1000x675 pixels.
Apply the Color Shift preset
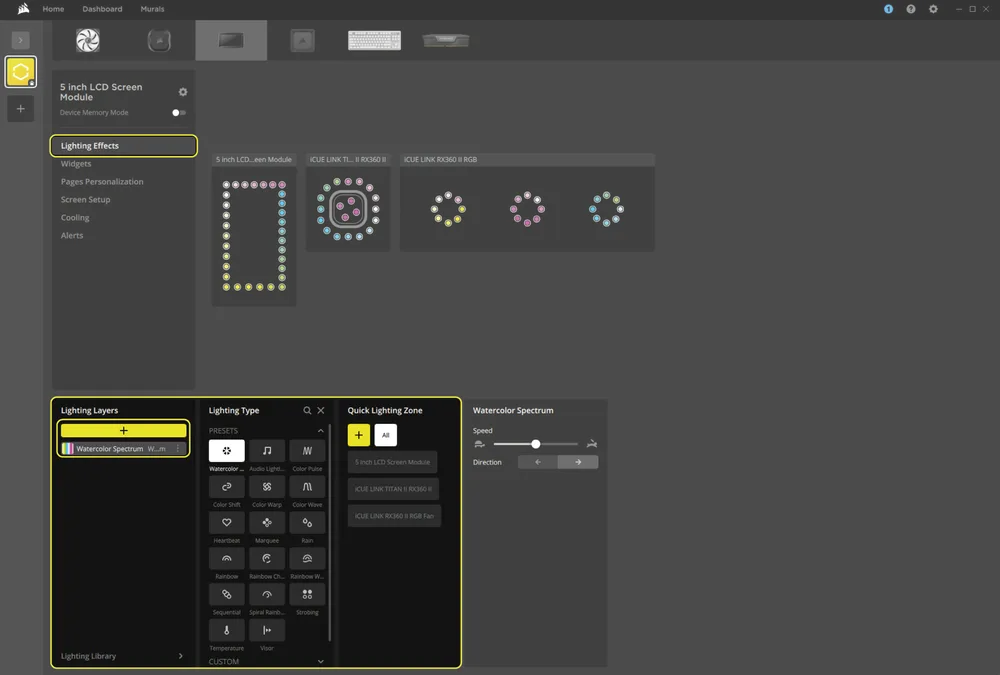click(x=226, y=486)
